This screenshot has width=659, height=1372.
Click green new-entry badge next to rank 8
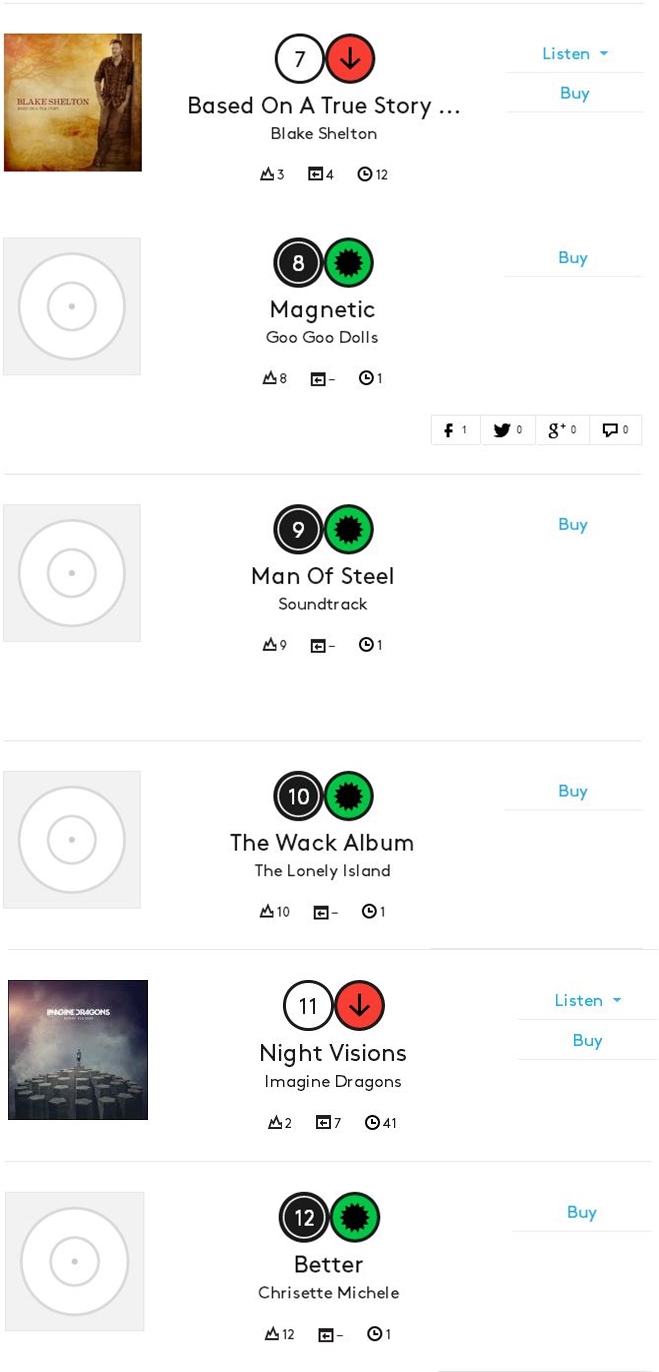click(348, 263)
